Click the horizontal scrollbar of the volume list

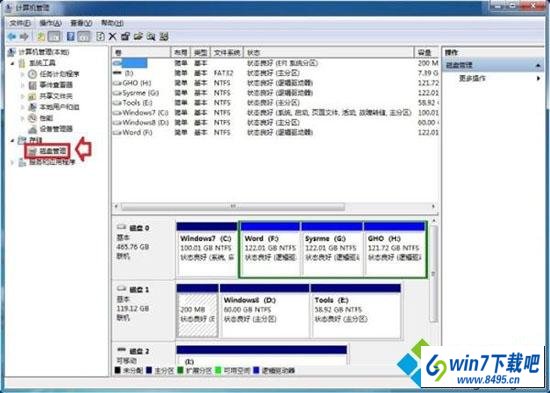[x=275, y=206]
